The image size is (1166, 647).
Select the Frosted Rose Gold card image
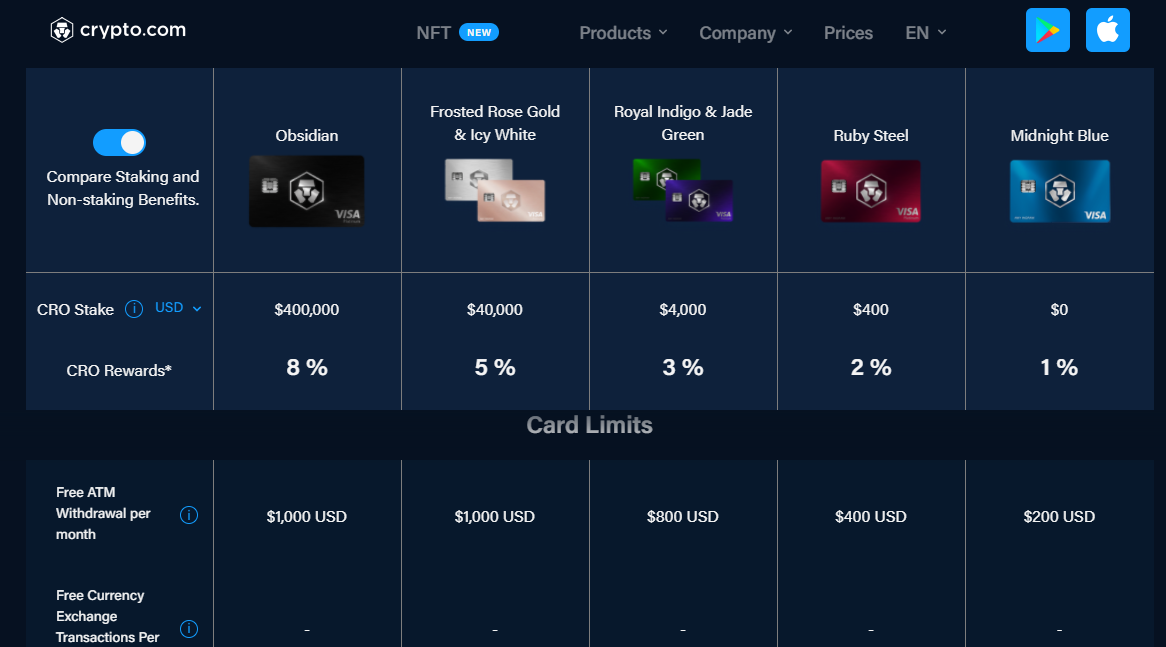coord(495,189)
